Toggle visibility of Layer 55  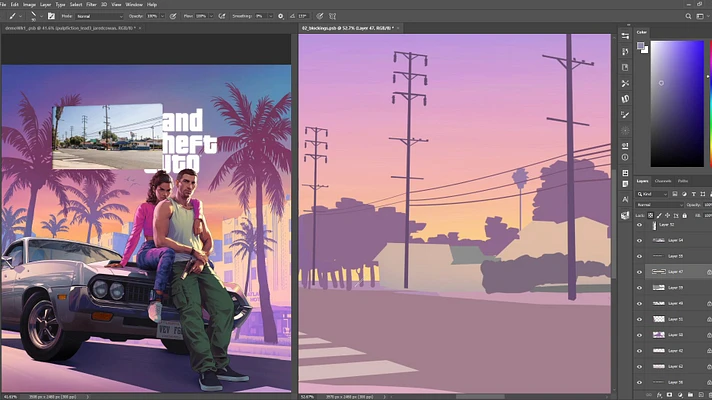(x=639, y=257)
